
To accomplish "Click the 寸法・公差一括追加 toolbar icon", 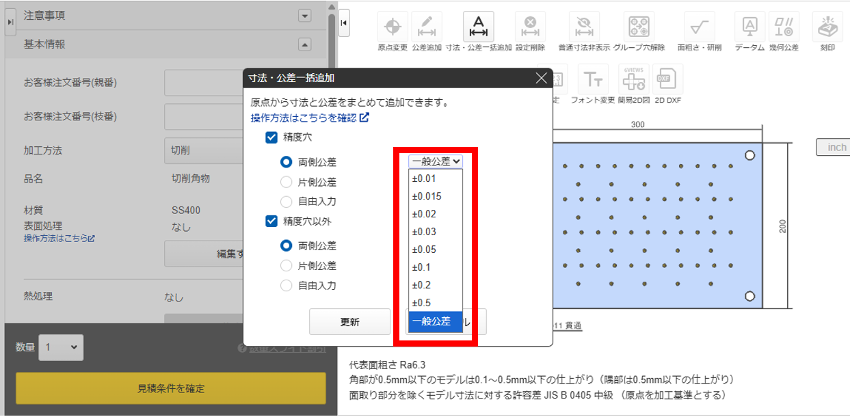I will pyautogui.click(x=479, y=27).
